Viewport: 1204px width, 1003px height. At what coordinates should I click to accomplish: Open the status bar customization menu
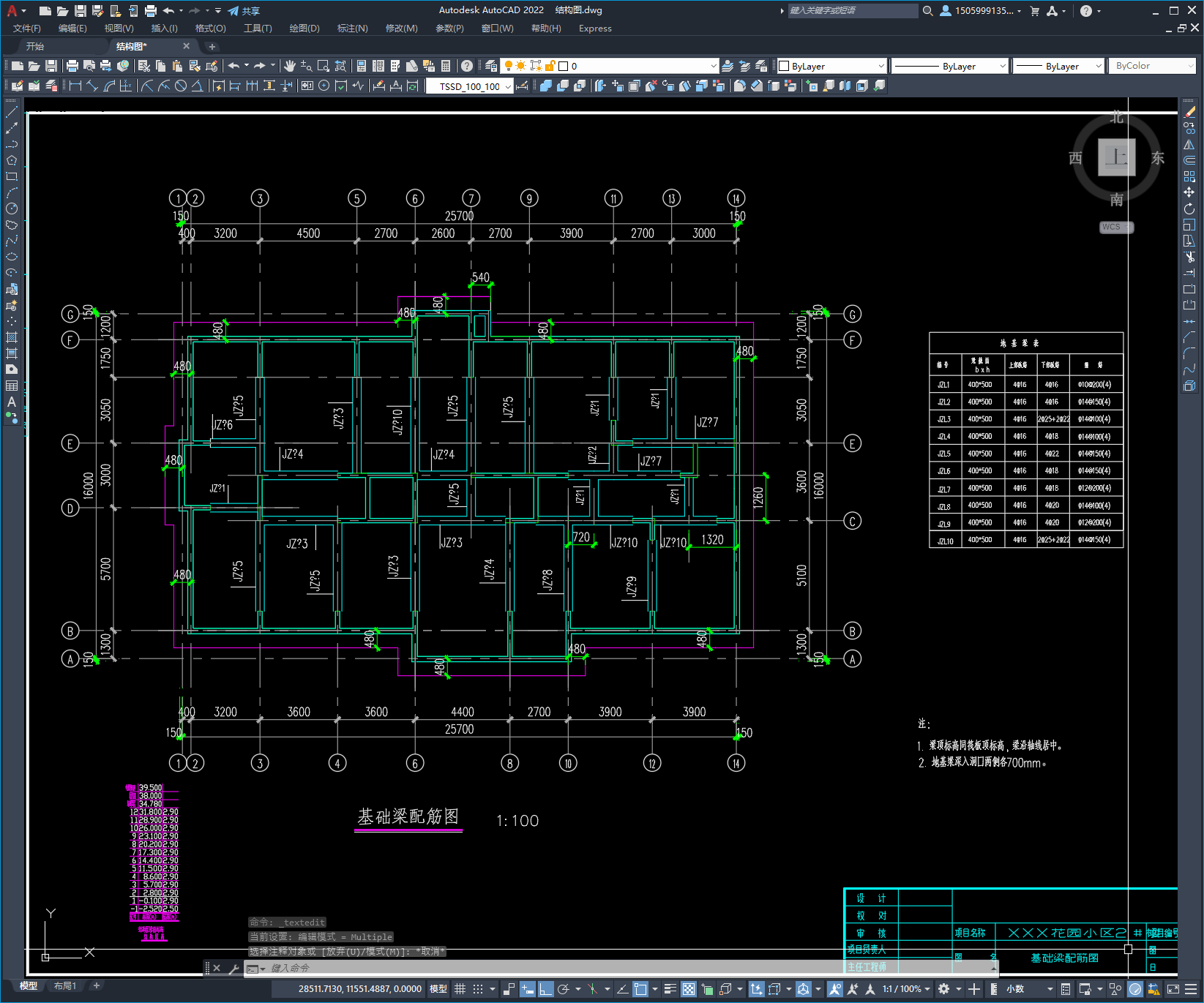[1191, 989]
